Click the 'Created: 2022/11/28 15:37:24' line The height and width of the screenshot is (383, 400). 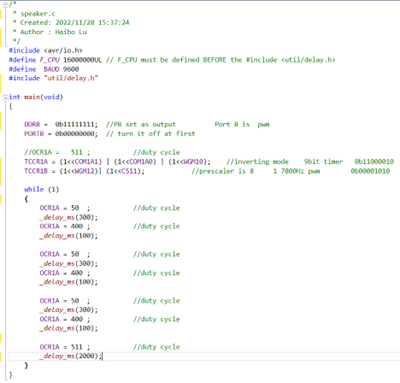point(75,23)
